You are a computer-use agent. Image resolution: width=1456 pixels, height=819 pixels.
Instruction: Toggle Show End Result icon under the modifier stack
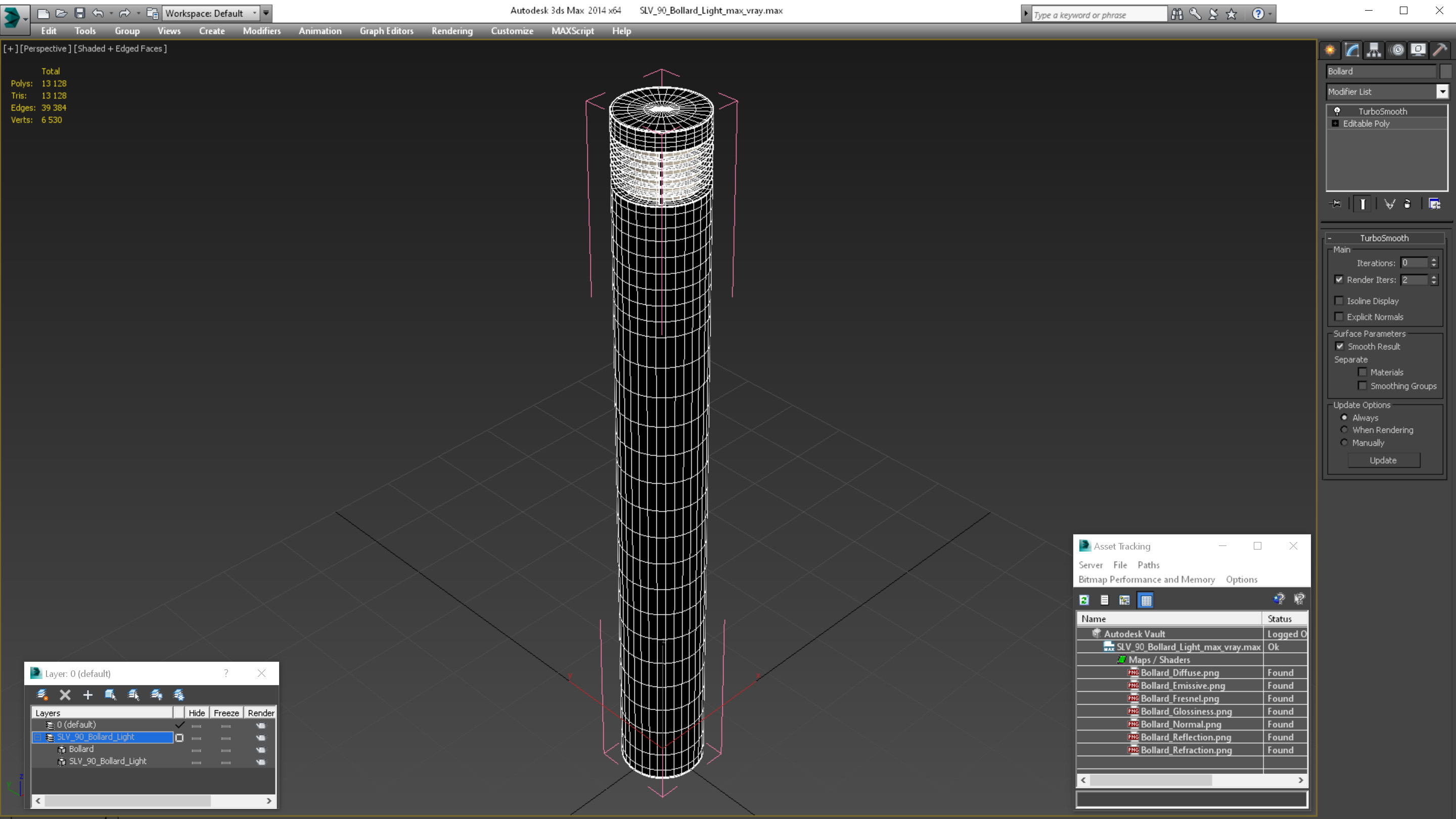pyautogui.click(x=1363, y=204)
